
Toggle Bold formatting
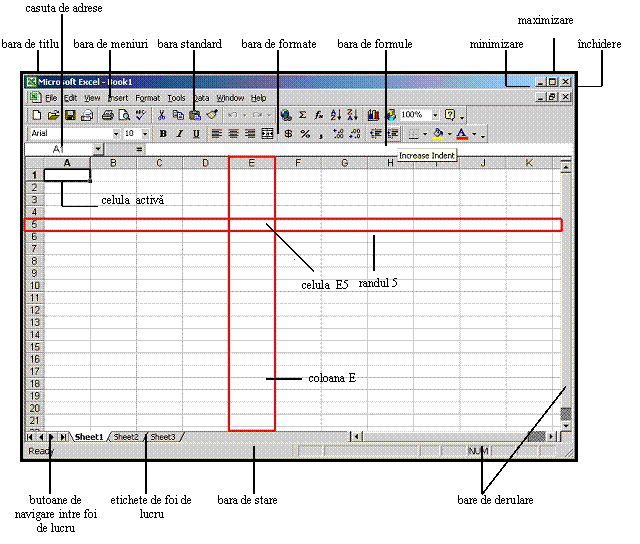point(162,134)
